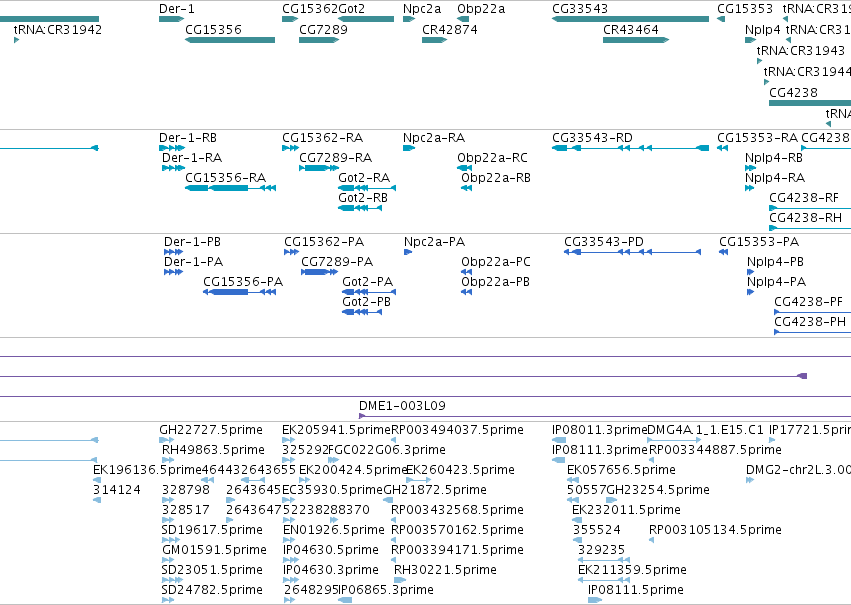Click the Der-1-RA transcript label
851x605 pixels.
point(192,158)
